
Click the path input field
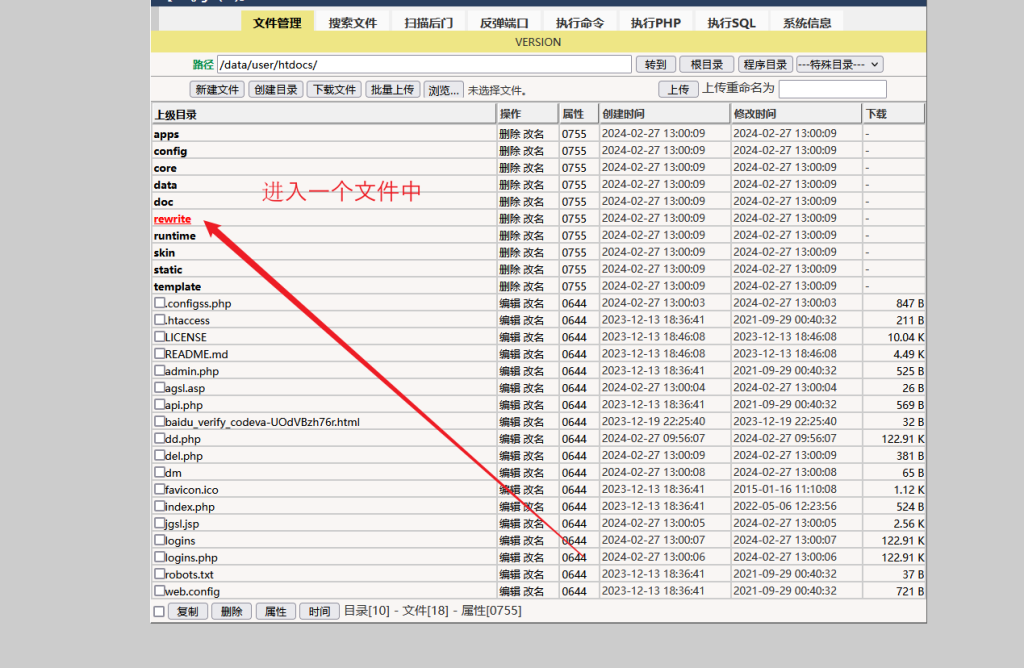(425, 64)
